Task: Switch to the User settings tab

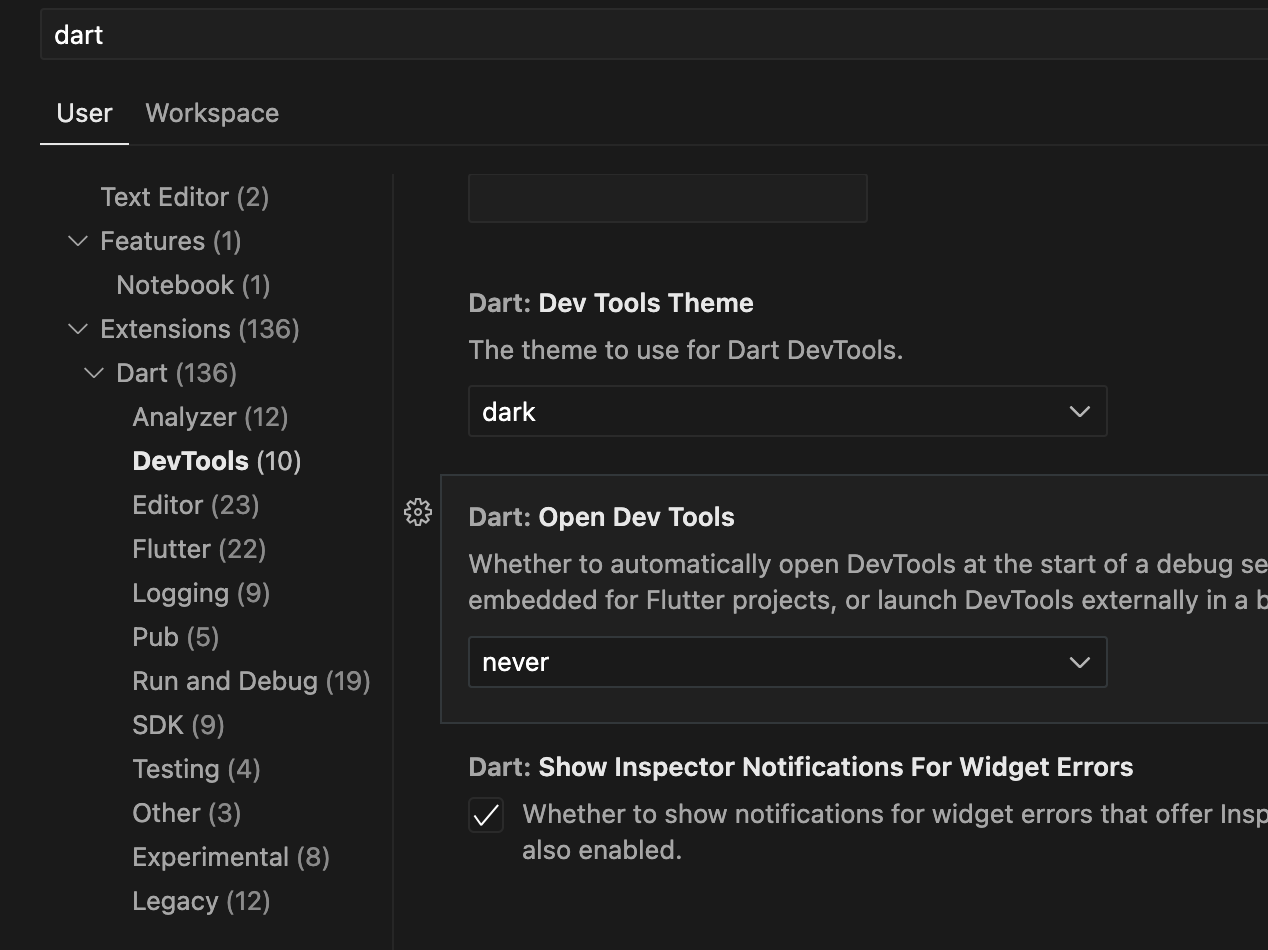Action: pos(84,113)
